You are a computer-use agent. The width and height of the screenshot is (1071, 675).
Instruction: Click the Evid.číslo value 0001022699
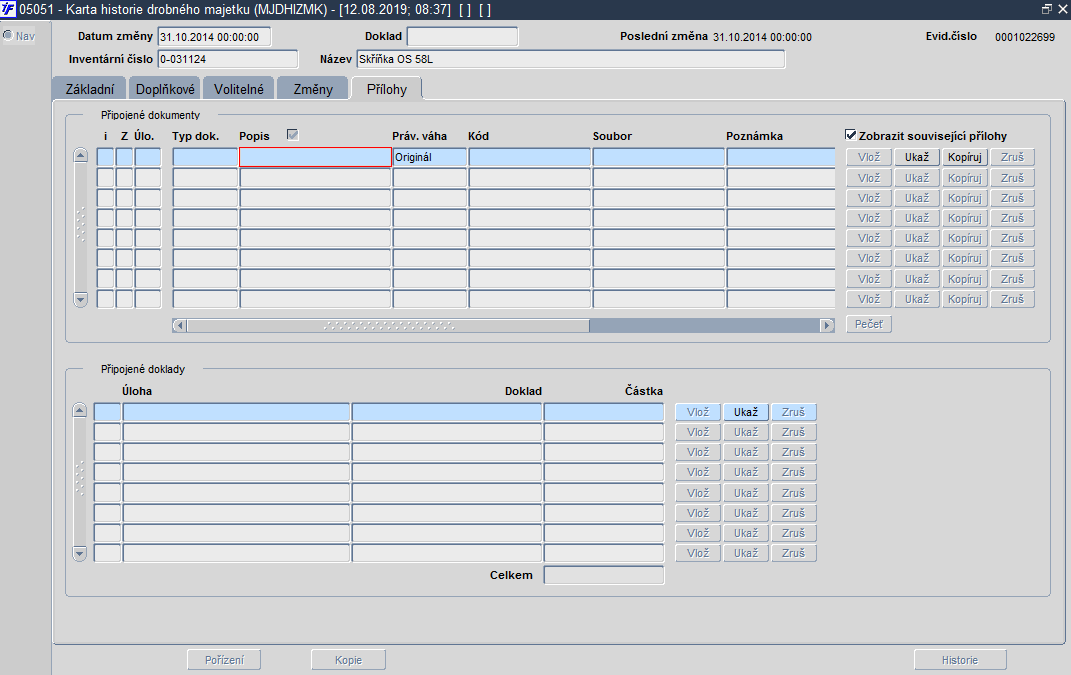click(x=1025, y=37)
